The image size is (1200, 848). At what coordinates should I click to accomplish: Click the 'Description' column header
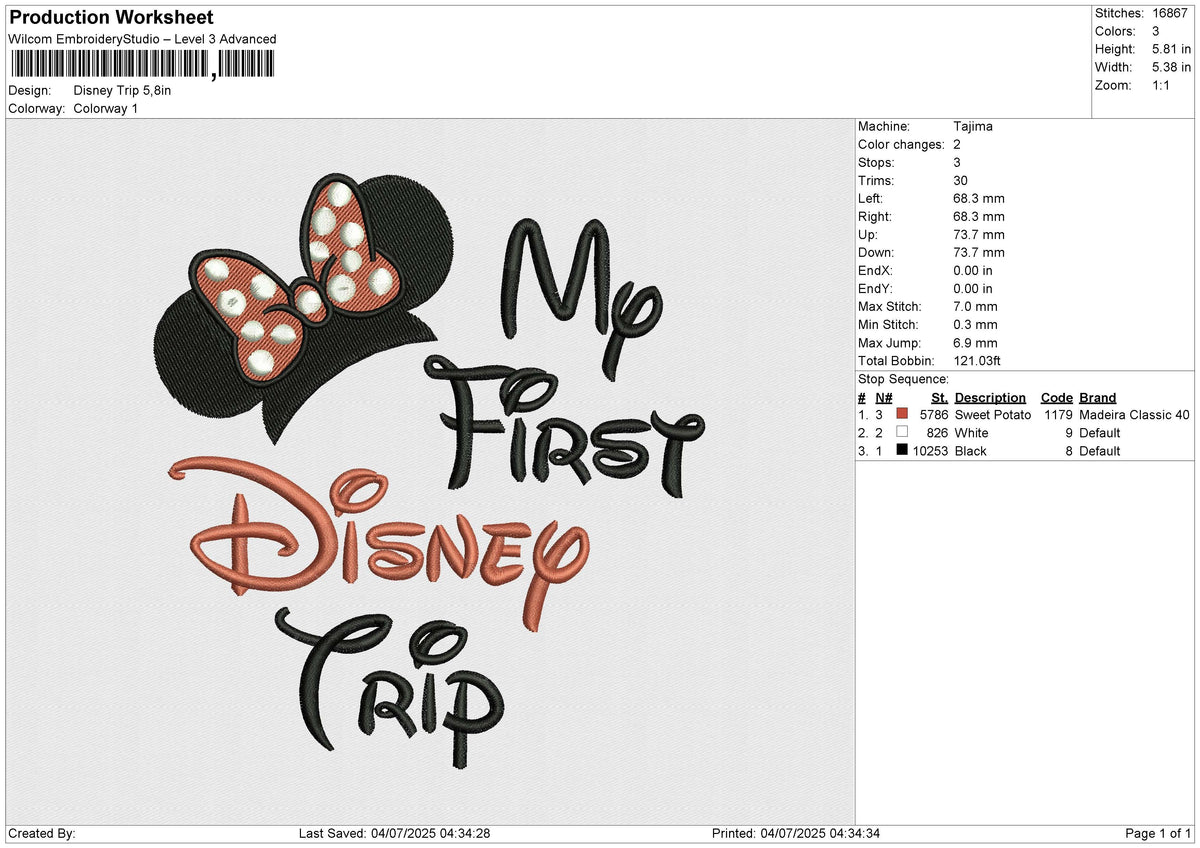pyautogui.click(x=990, y=398)
